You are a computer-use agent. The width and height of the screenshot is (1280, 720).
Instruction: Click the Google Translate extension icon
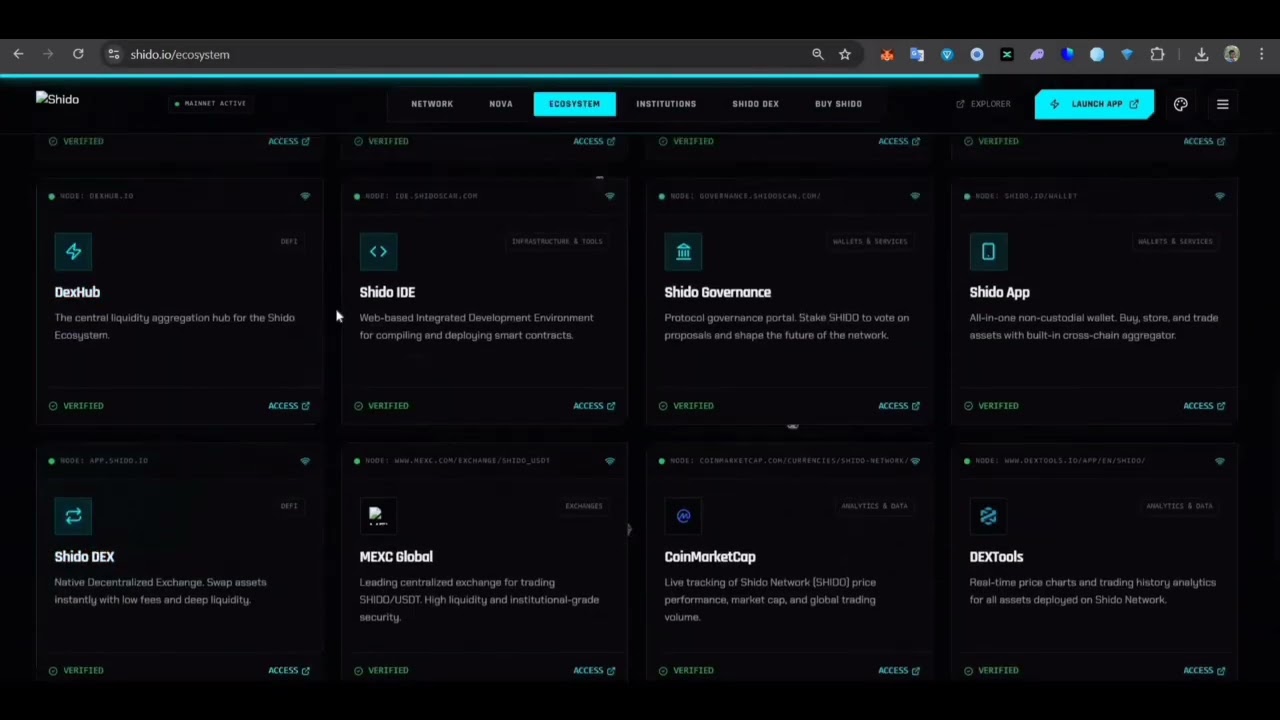coord(917,55)
